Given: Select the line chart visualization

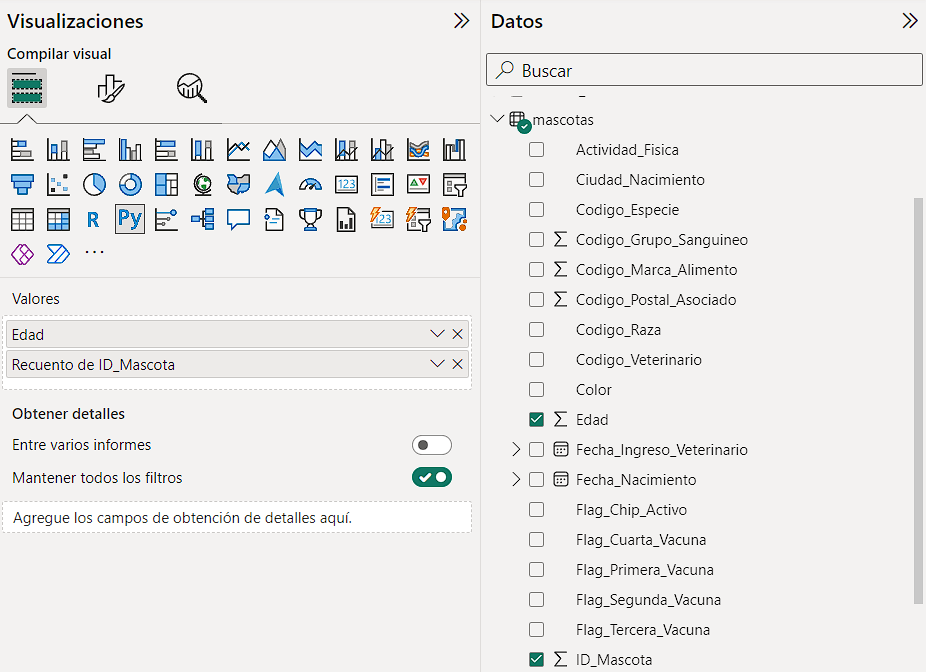Looking at the screenshot, I should click(x=239, y=150).
